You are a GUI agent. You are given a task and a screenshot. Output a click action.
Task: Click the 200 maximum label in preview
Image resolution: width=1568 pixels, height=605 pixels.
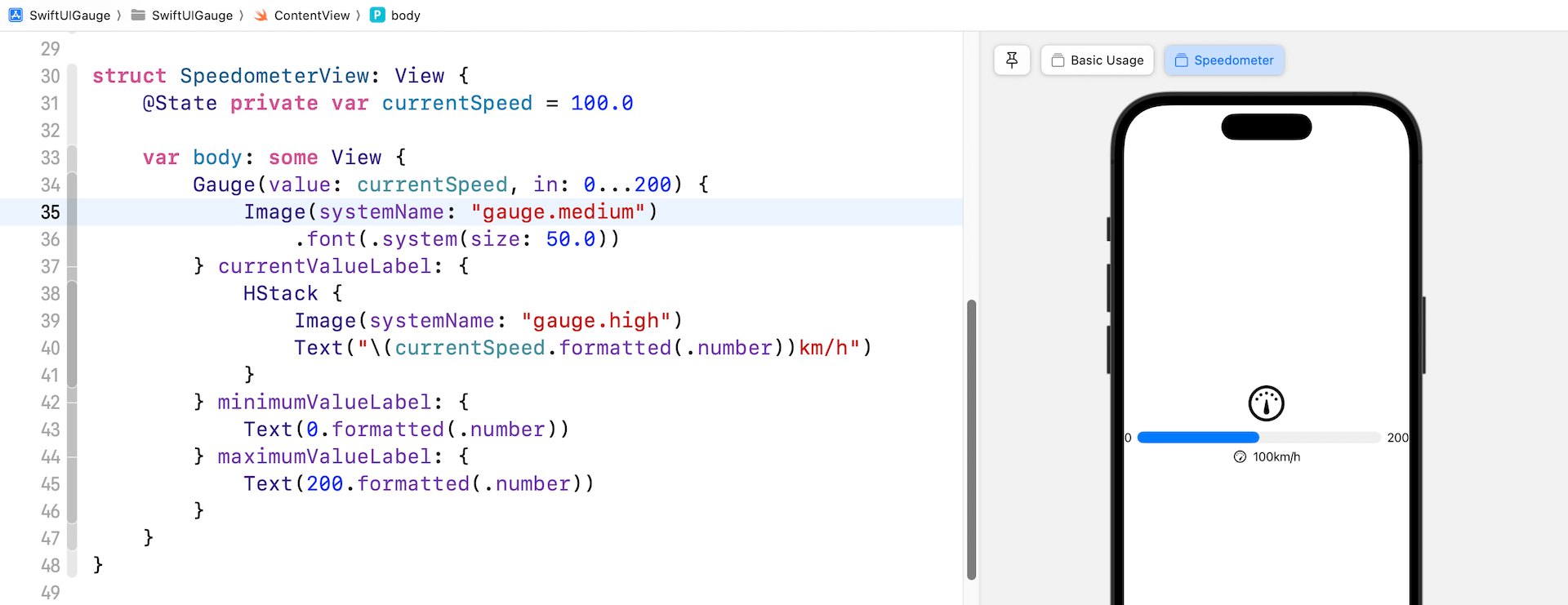[x=1397, y=438]
